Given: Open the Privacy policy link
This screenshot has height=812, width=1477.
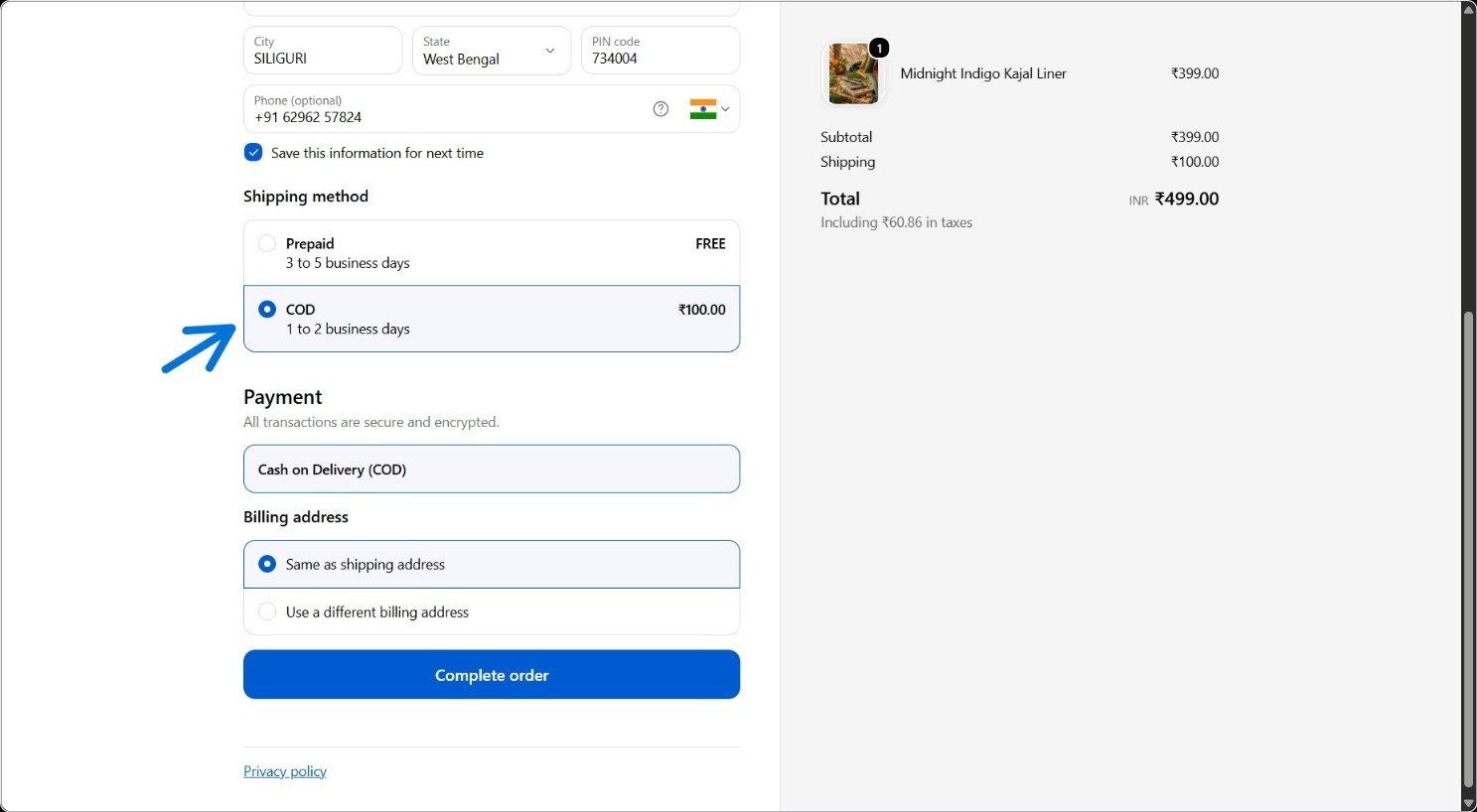Looking at the screenshot, I should click(285, 771).
